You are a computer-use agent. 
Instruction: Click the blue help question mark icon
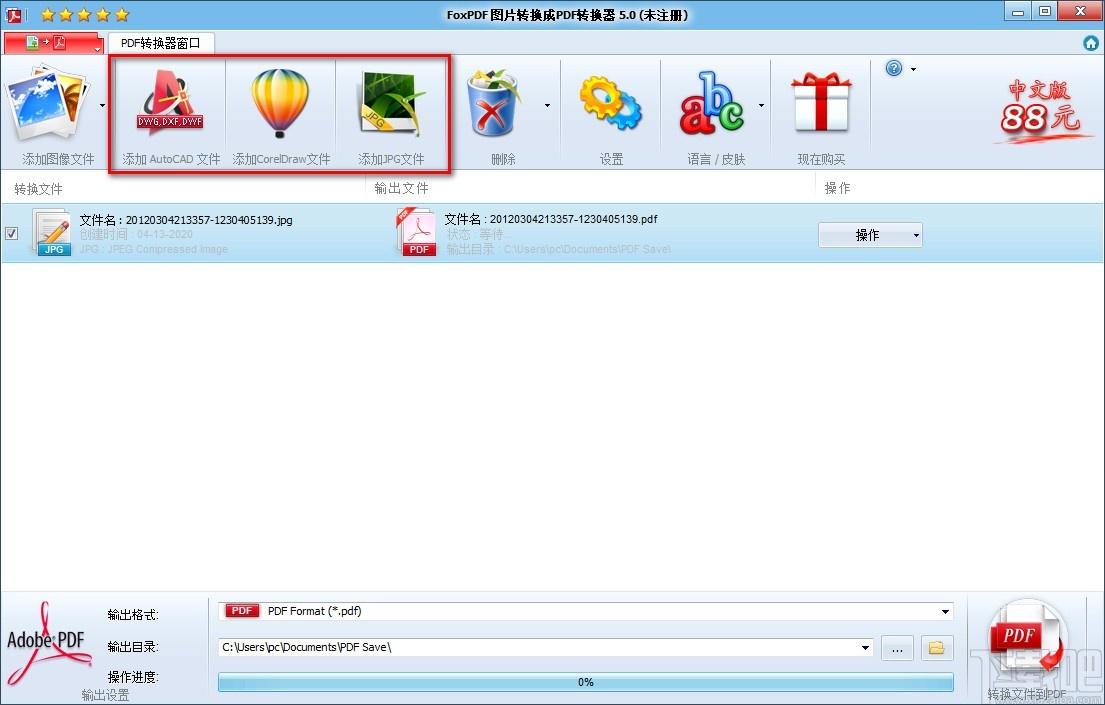pyautogui.click(x=894, y=68)
